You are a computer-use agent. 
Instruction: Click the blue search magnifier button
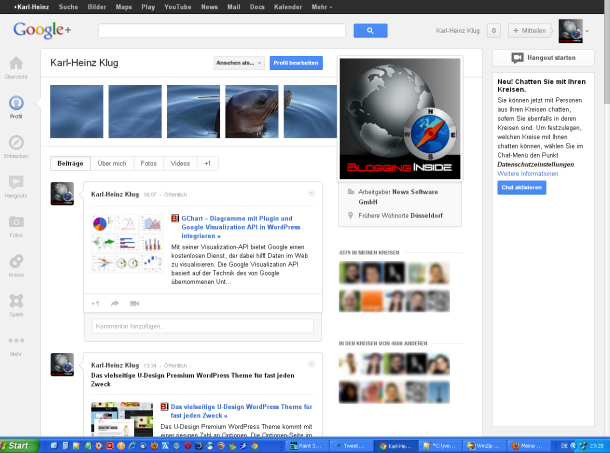(370, 31)
